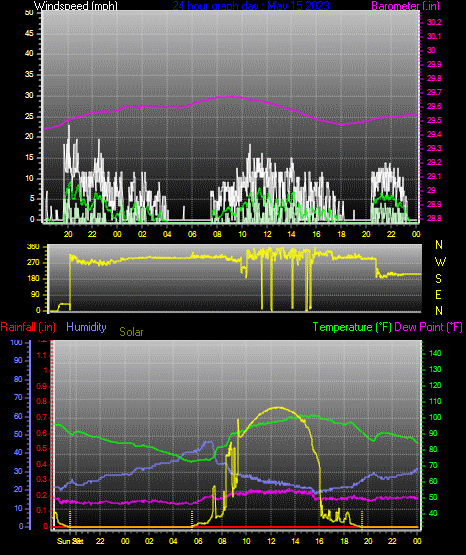
Task: Select '360' on the wind direction axis
Action: [33, 247]
